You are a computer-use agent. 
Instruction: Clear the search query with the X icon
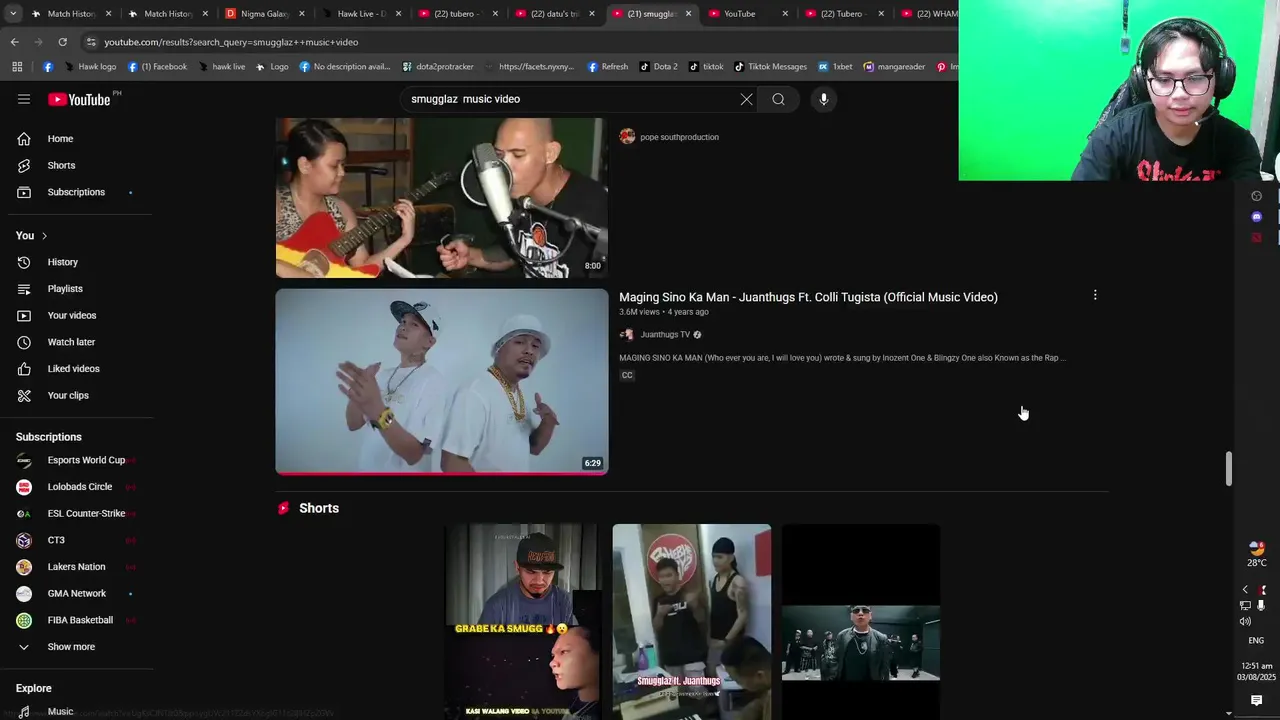[x=746, y=99]
